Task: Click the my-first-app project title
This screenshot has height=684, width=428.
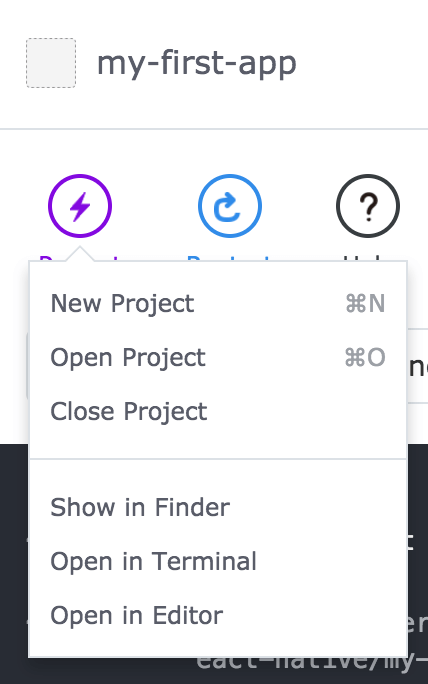Action: pos(197,64)
